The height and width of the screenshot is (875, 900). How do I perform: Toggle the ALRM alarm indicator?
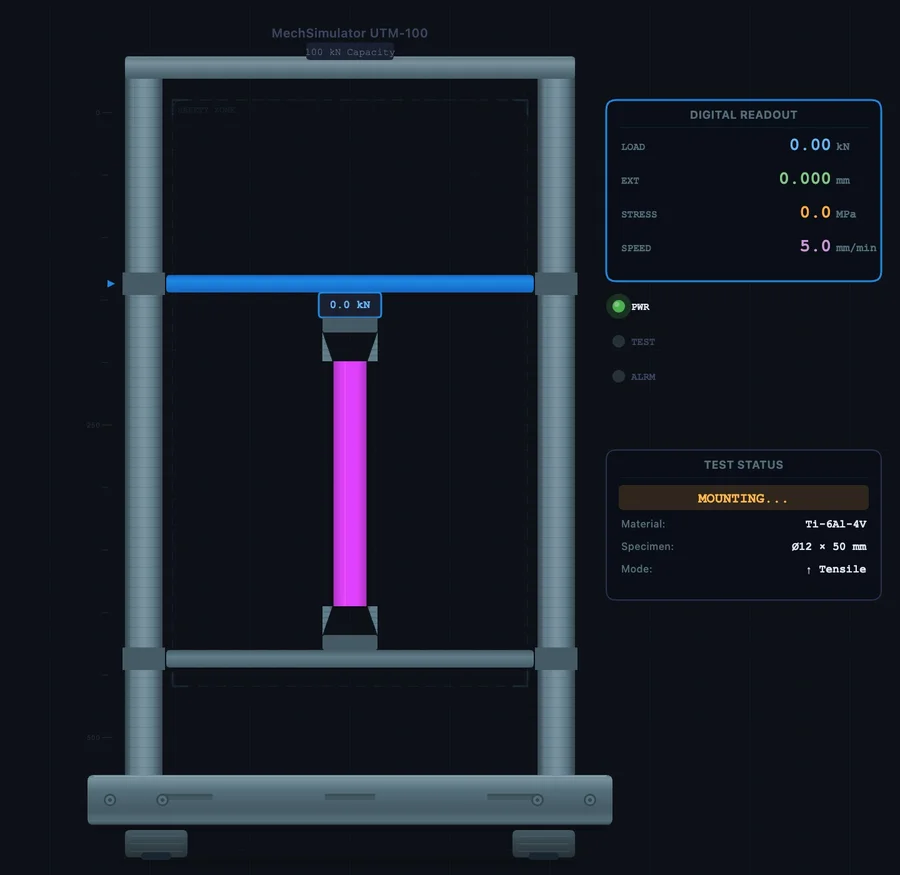coord(619,376)
